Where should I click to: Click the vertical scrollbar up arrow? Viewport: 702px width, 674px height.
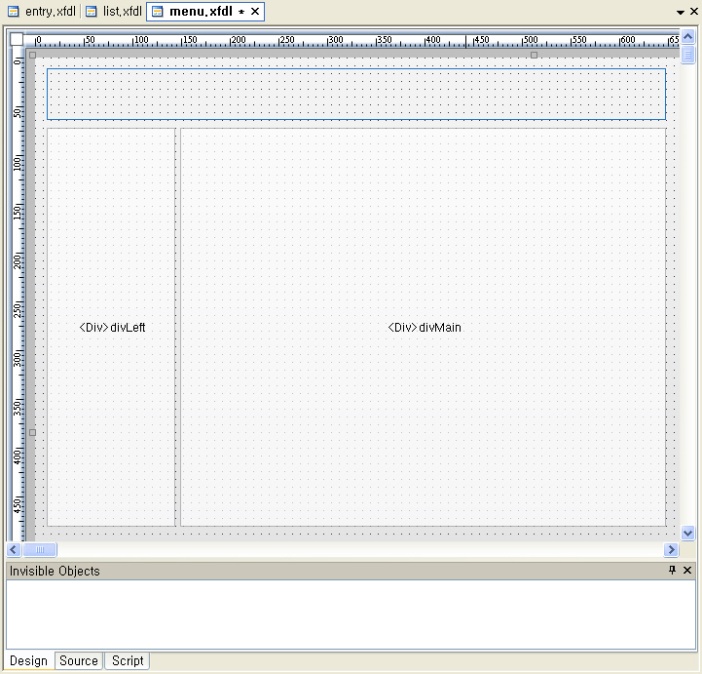tap(688, 37)
